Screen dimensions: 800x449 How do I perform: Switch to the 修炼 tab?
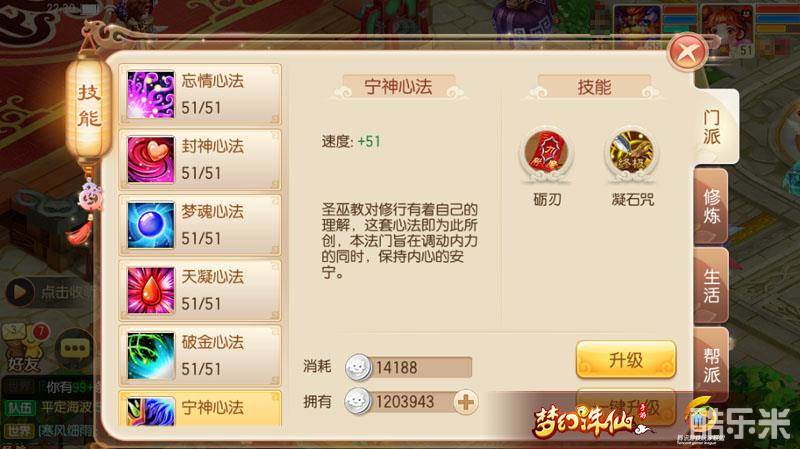(711, 206)
